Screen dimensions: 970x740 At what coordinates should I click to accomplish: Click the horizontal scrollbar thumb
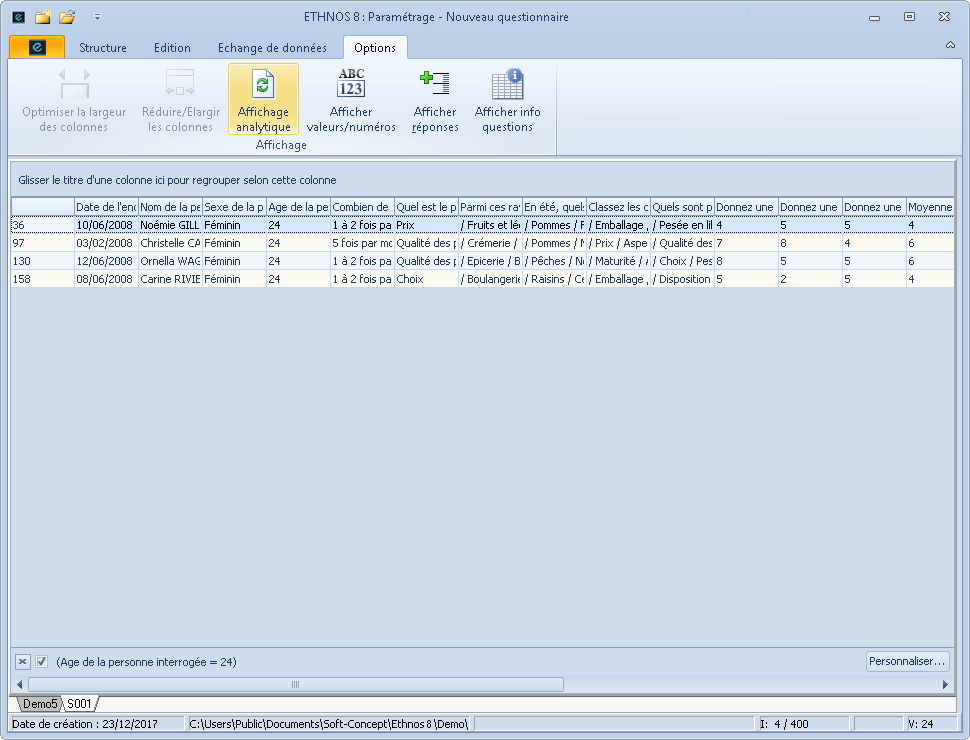(296, 684)
